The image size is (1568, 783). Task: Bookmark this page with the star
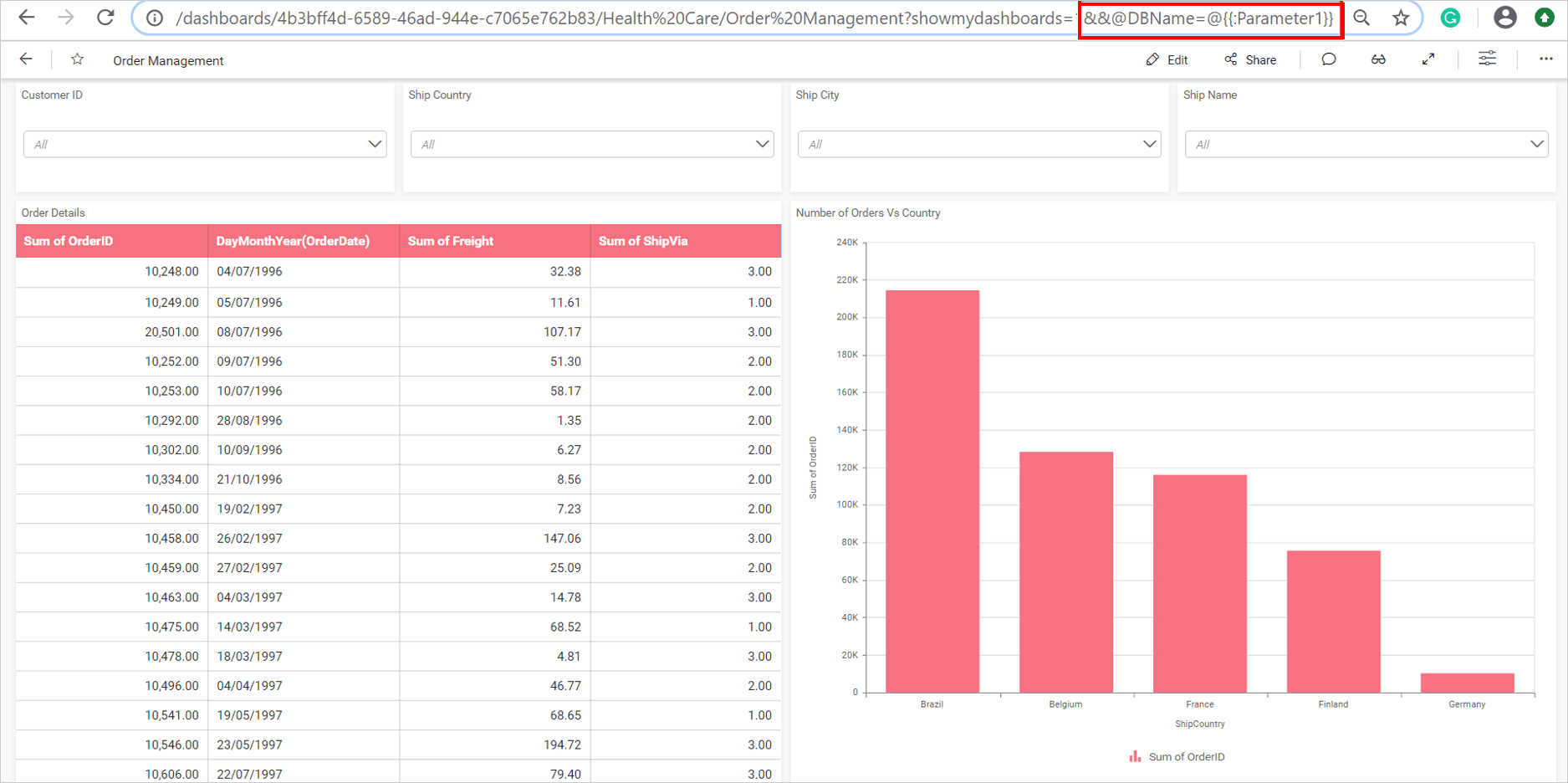point(1402,17)
